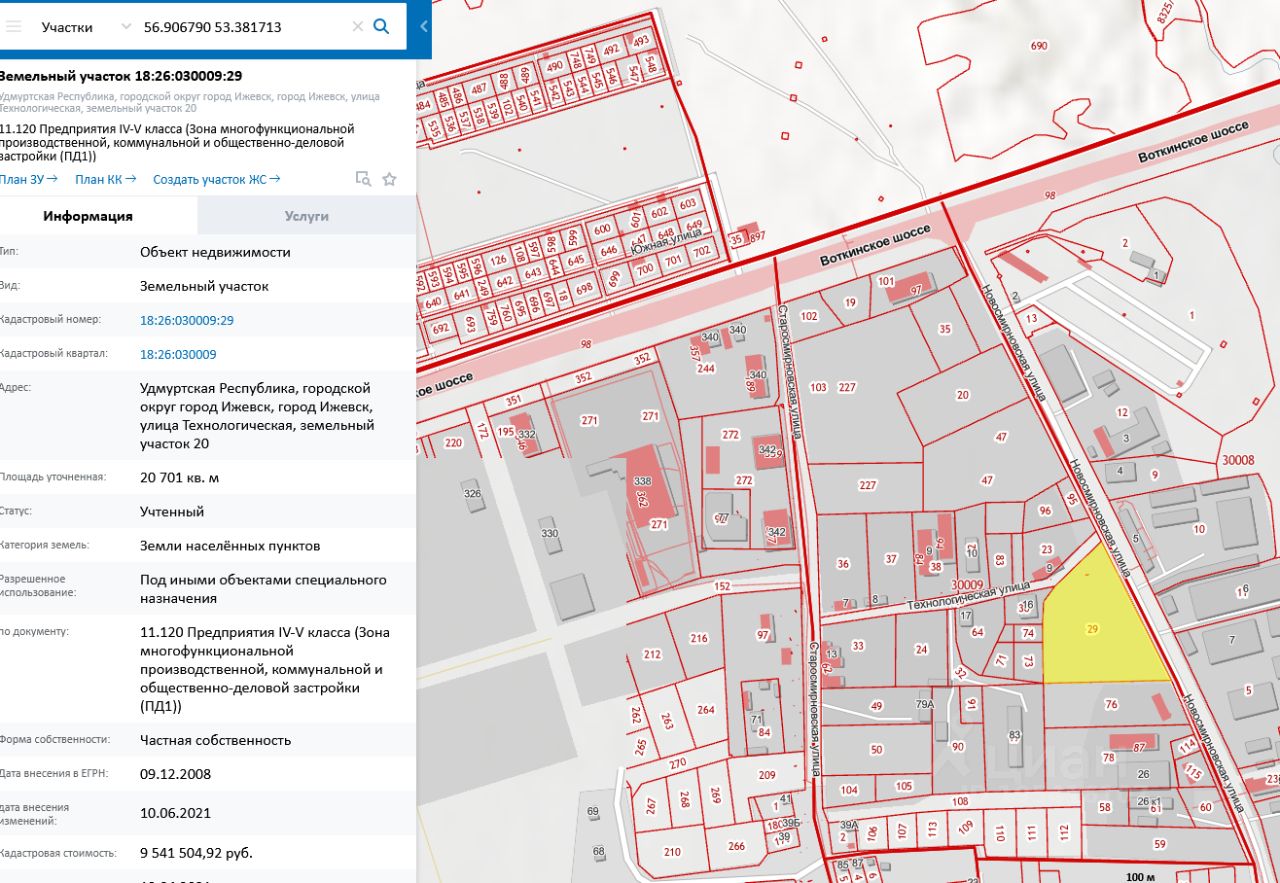
Task: Collapse the left info panel with the chevron
Action: tap(424, 27)
